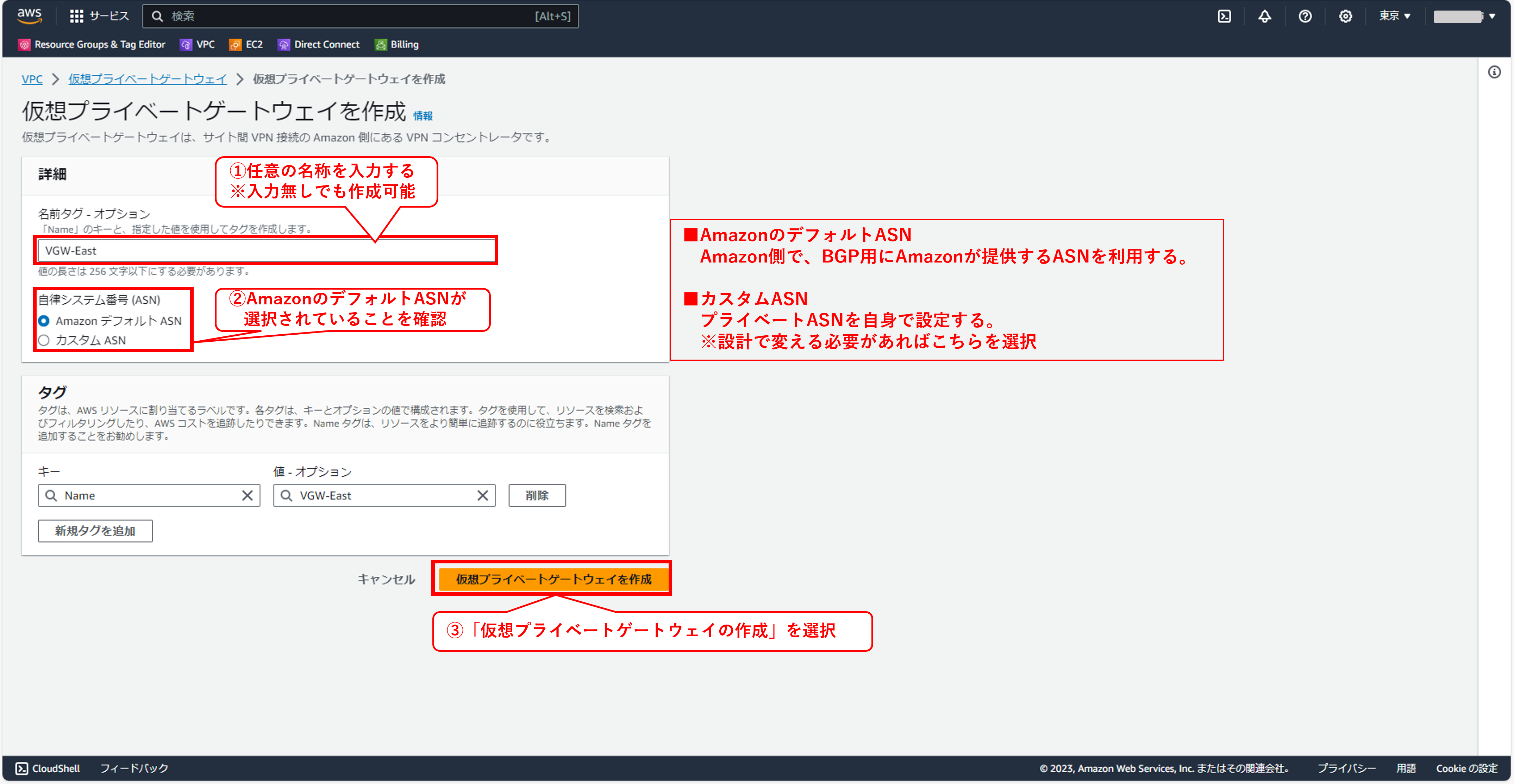Open the settings gear icon

click(1345, 16)
